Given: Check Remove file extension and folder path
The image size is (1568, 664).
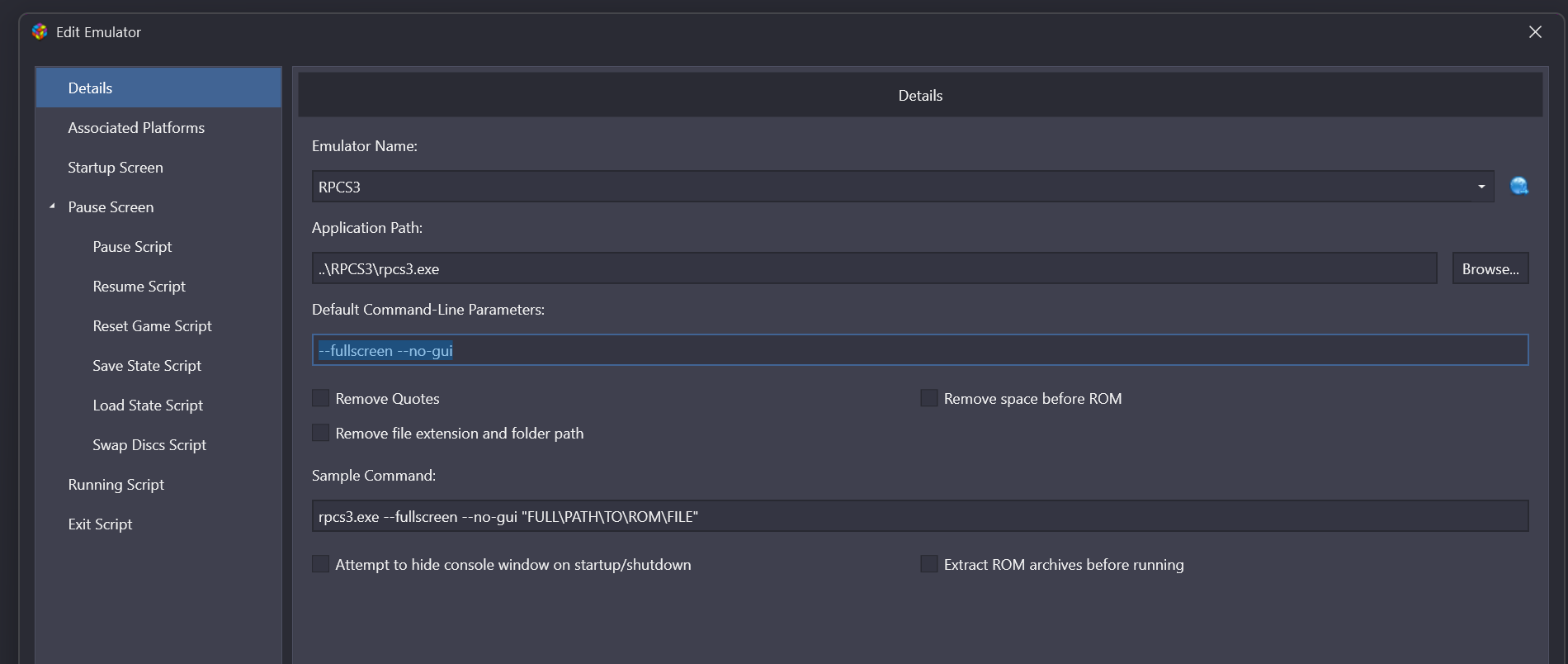Looking at the screenshot, I should (x=320, y=433).
